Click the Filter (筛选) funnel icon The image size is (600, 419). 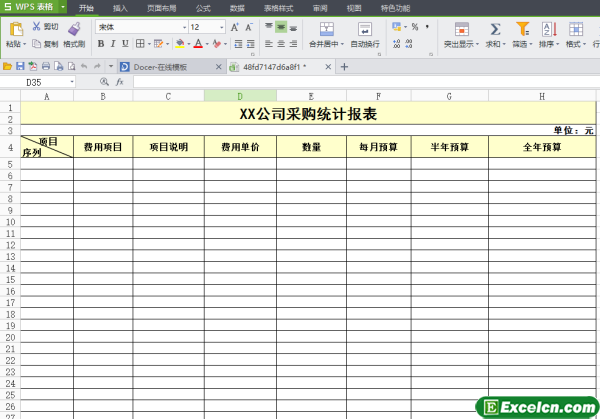pos(521,29)
